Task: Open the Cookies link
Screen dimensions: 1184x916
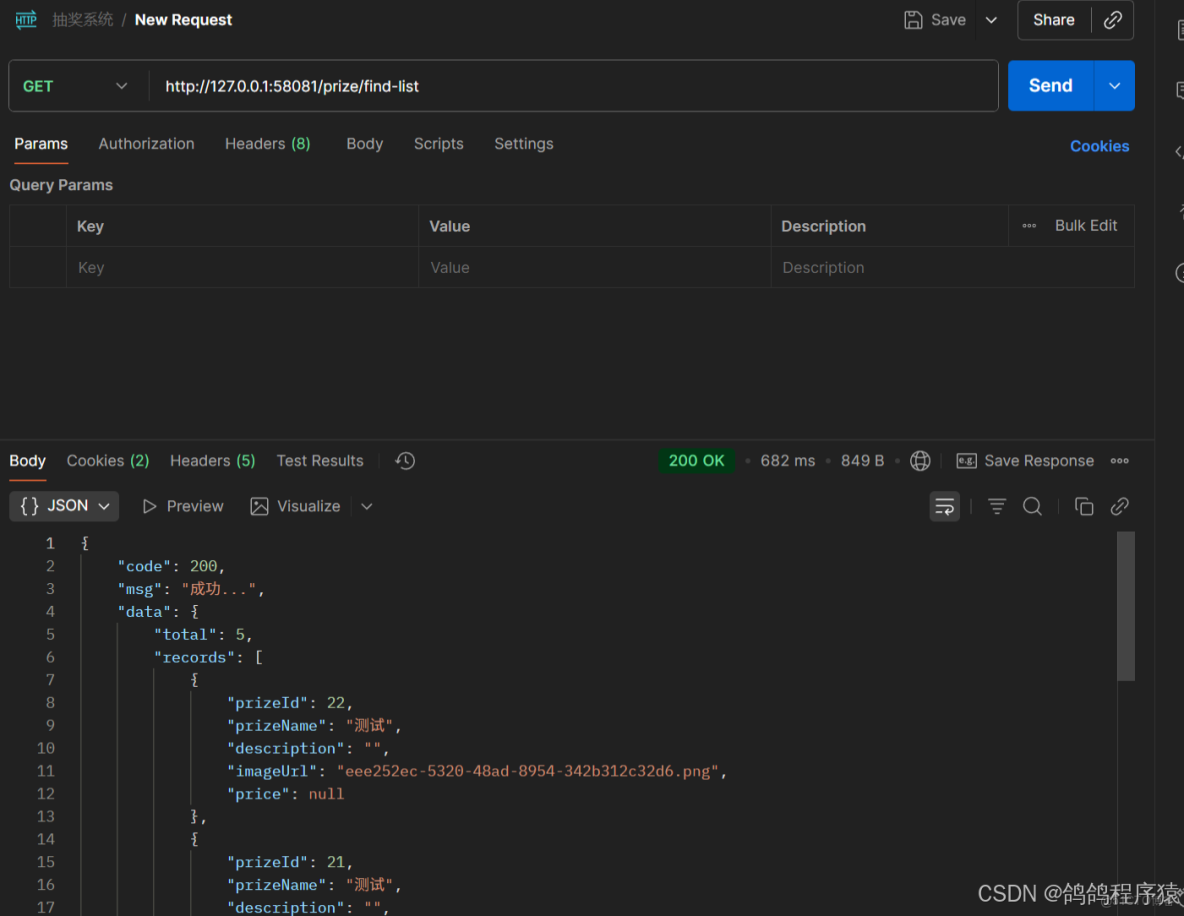Action: (1099, 146)
